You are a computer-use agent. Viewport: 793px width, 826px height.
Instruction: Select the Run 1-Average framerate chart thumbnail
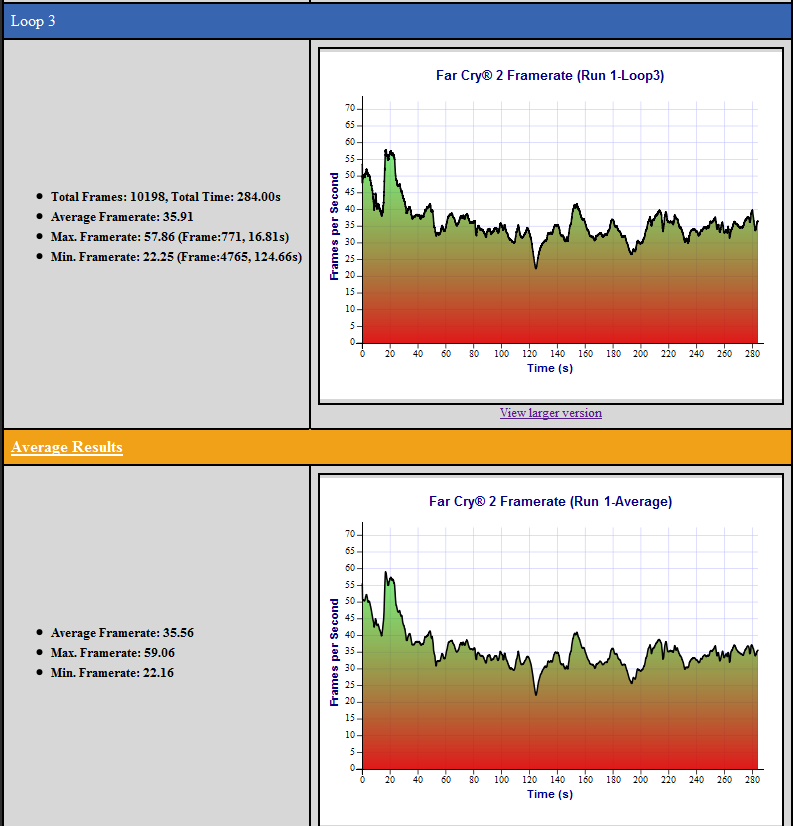551,650
